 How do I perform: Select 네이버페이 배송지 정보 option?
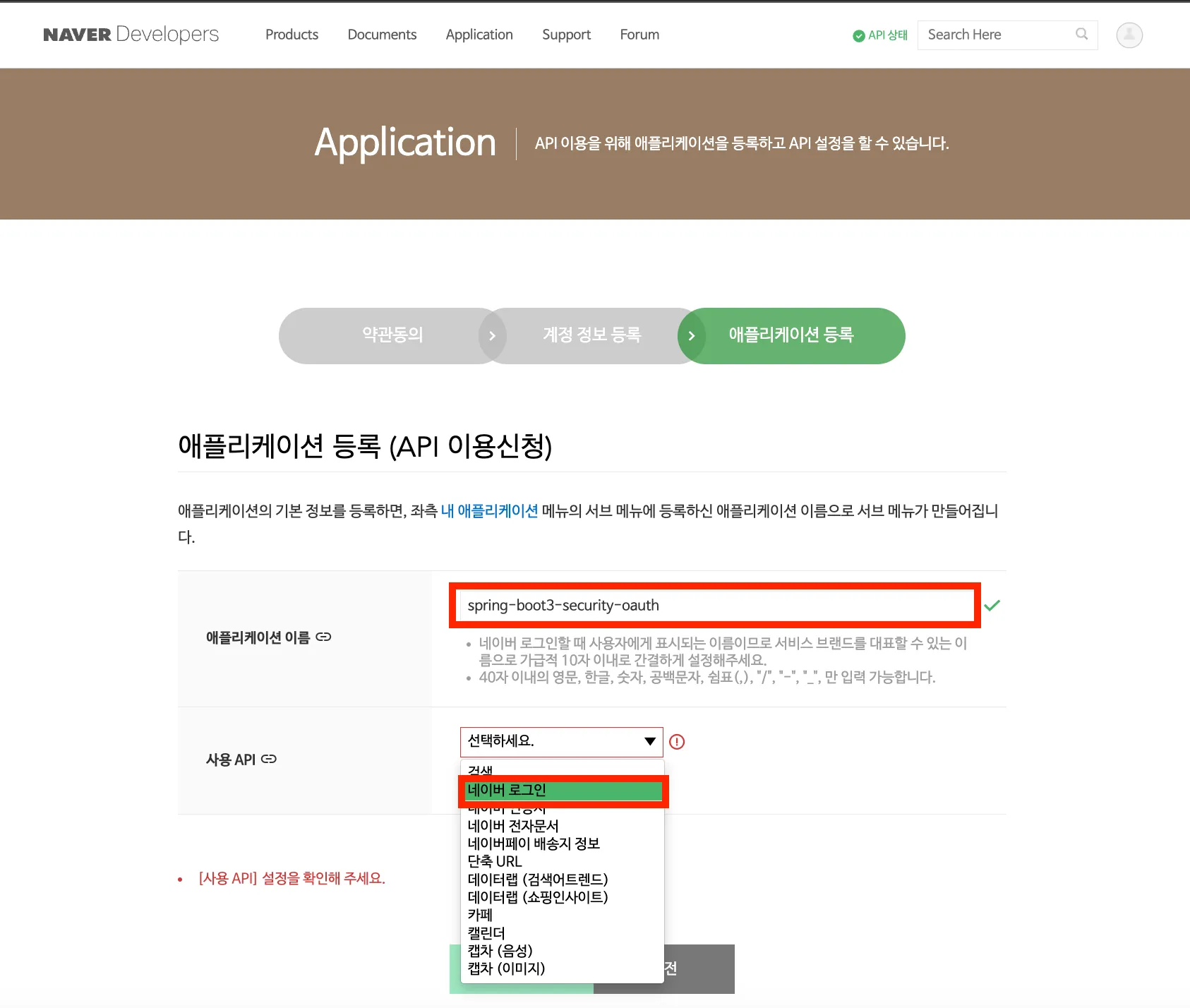point(563,844)
